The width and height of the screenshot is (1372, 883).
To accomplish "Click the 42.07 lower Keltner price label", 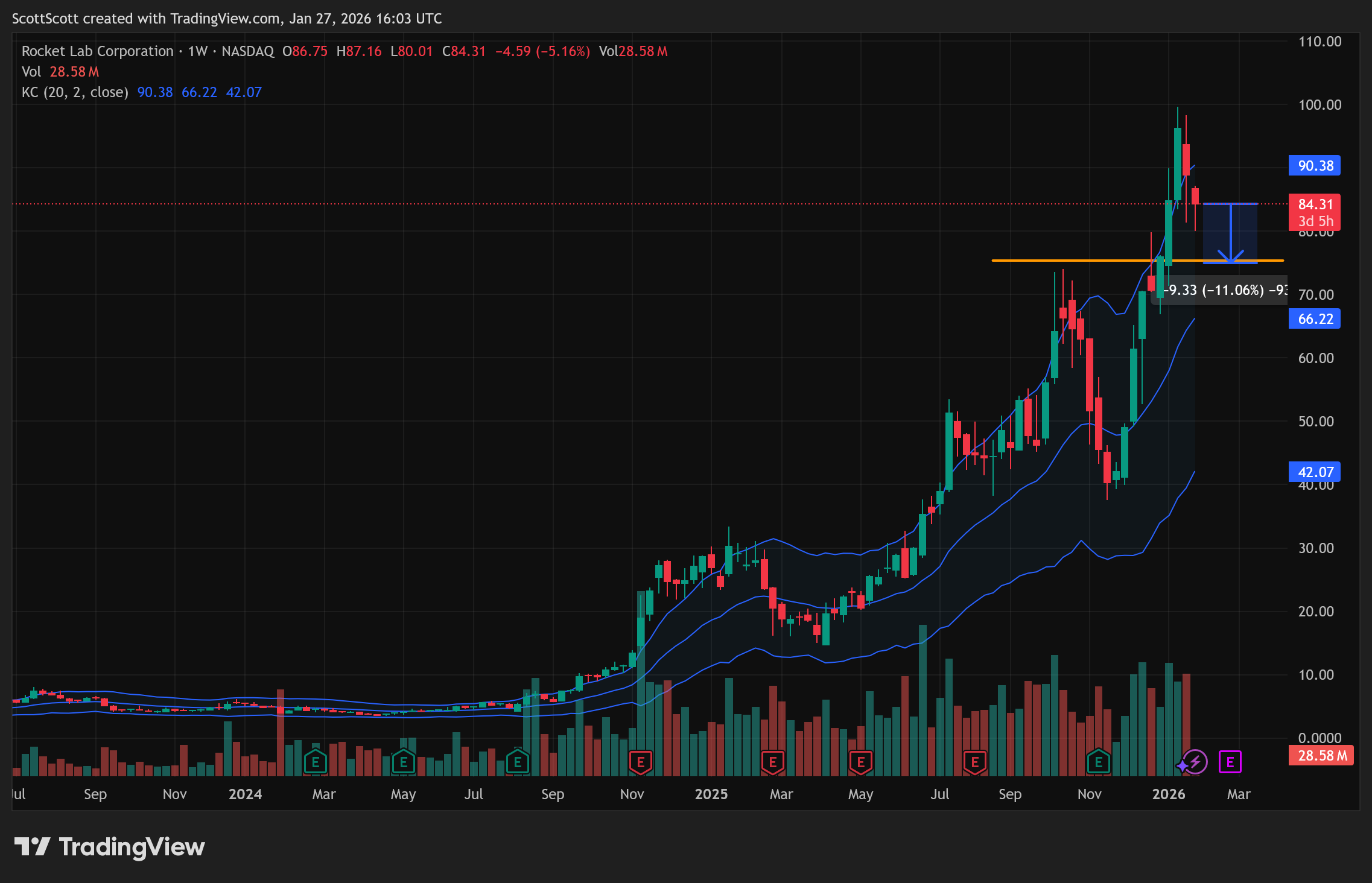I will click(1314, 472).
